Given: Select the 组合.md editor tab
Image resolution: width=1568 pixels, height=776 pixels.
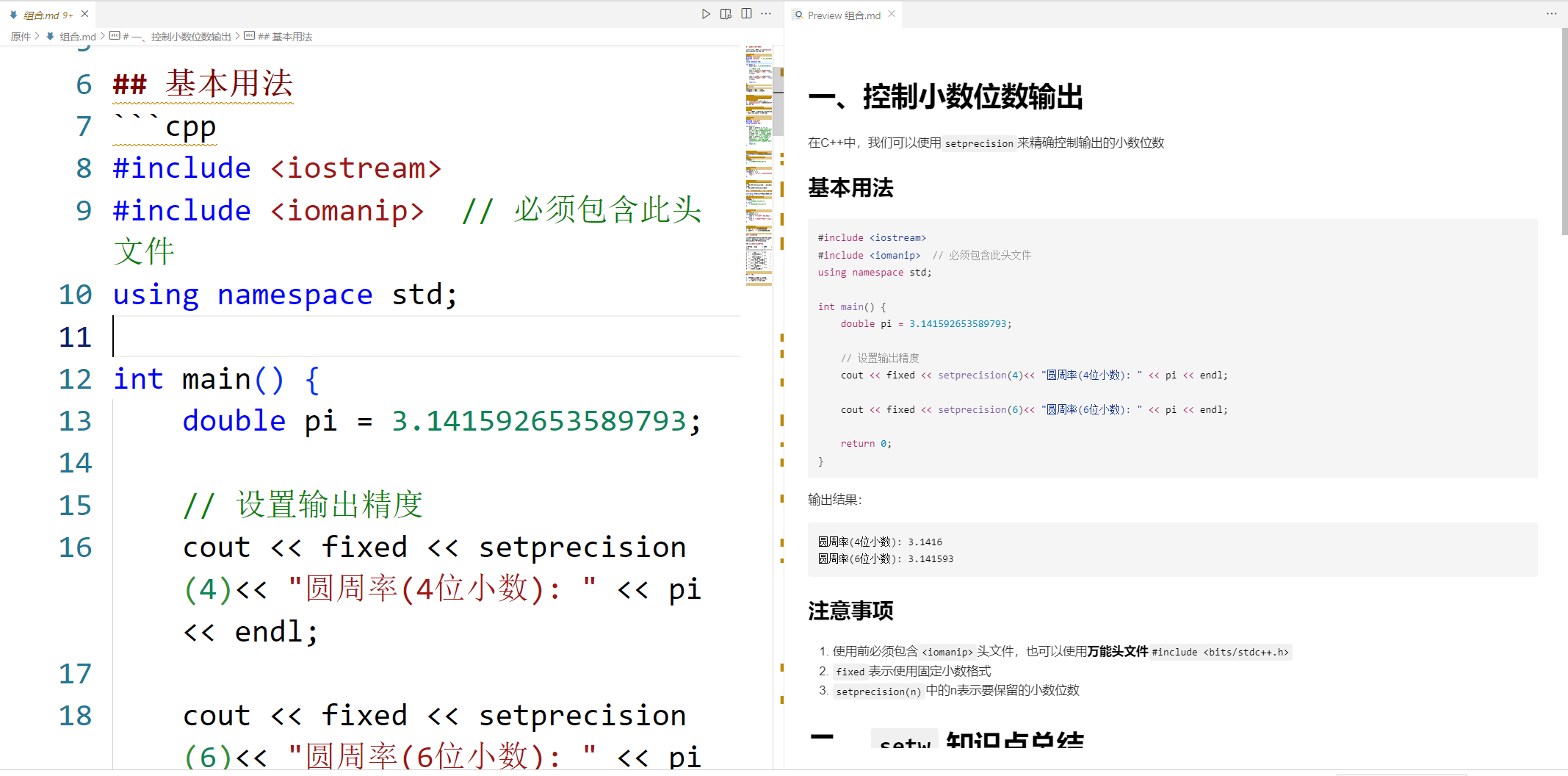Looking at the screenshot, I should pyautogui.click(x=48, y=15).
